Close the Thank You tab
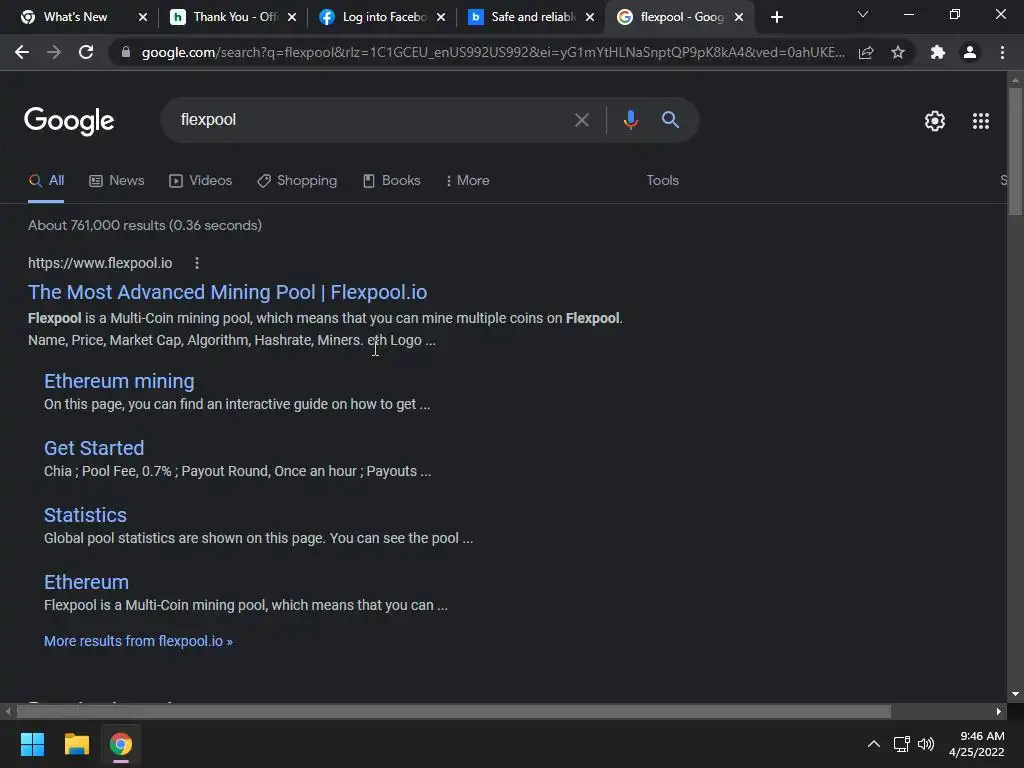Screen dimensions: 1024x768 [292, 17]
